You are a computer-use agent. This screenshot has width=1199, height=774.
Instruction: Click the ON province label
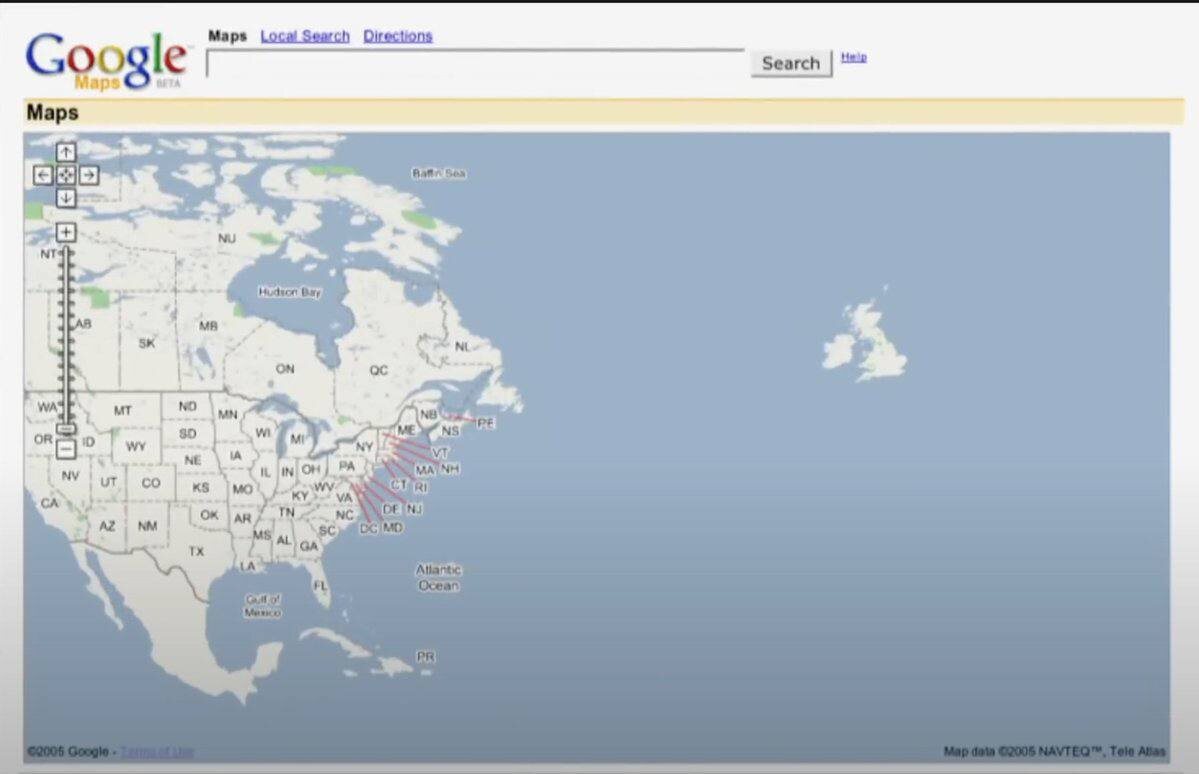pos(285,369)
